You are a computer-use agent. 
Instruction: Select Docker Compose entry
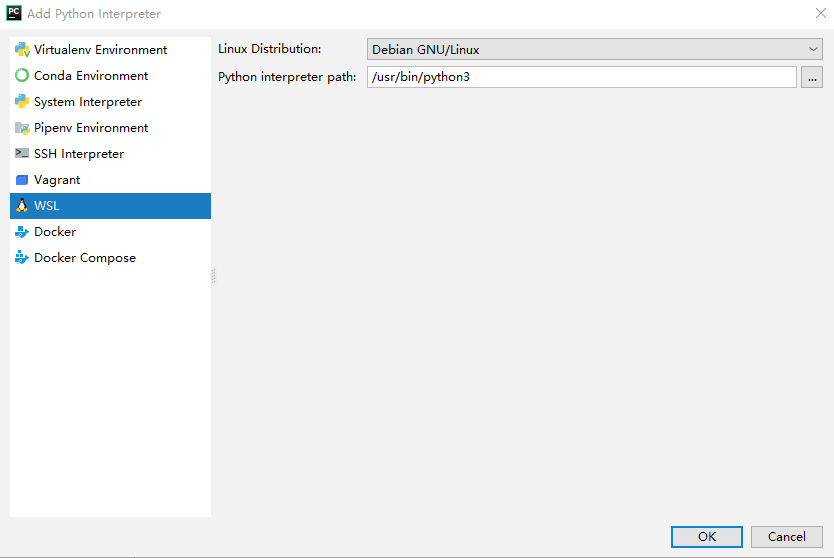point(111,258)
